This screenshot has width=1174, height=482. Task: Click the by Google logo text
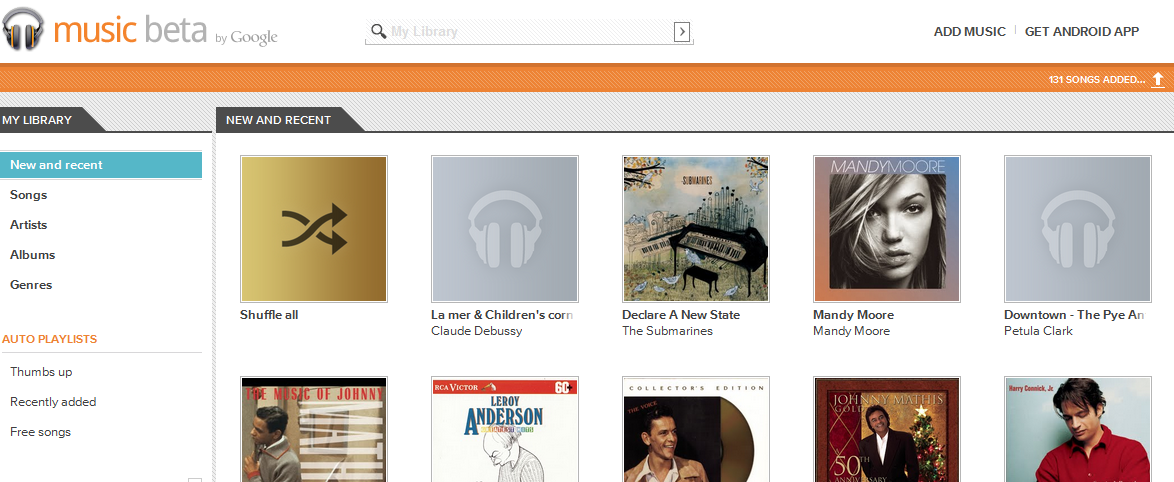[246, 37]
